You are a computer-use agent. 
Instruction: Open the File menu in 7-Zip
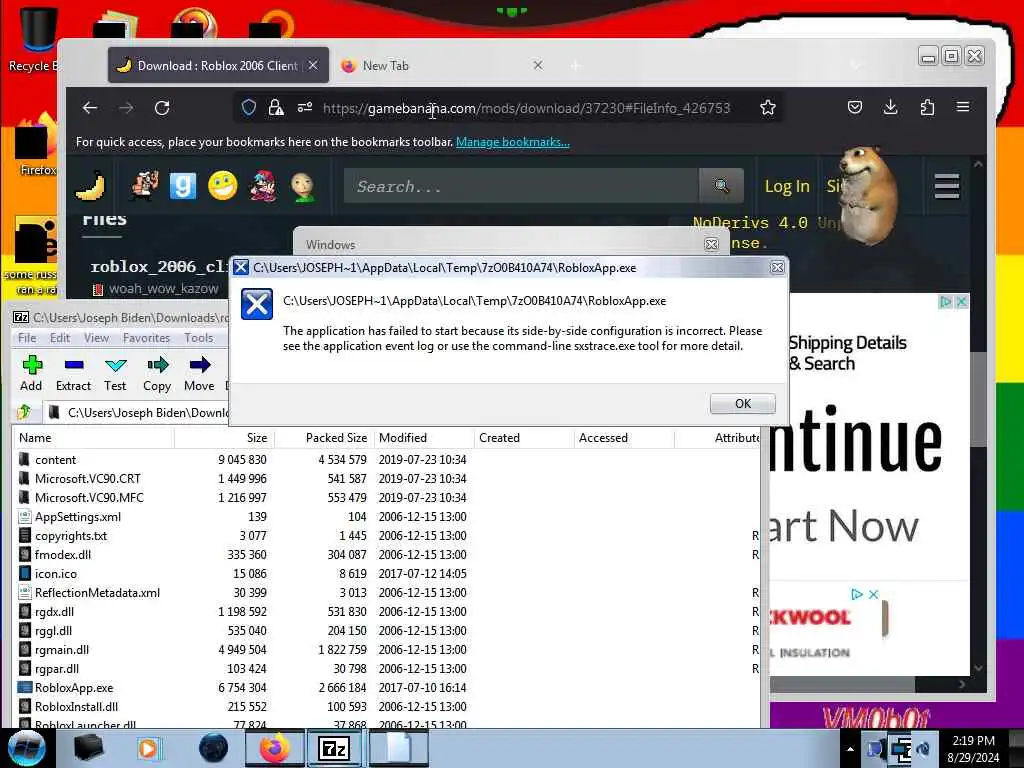[27, 338]
